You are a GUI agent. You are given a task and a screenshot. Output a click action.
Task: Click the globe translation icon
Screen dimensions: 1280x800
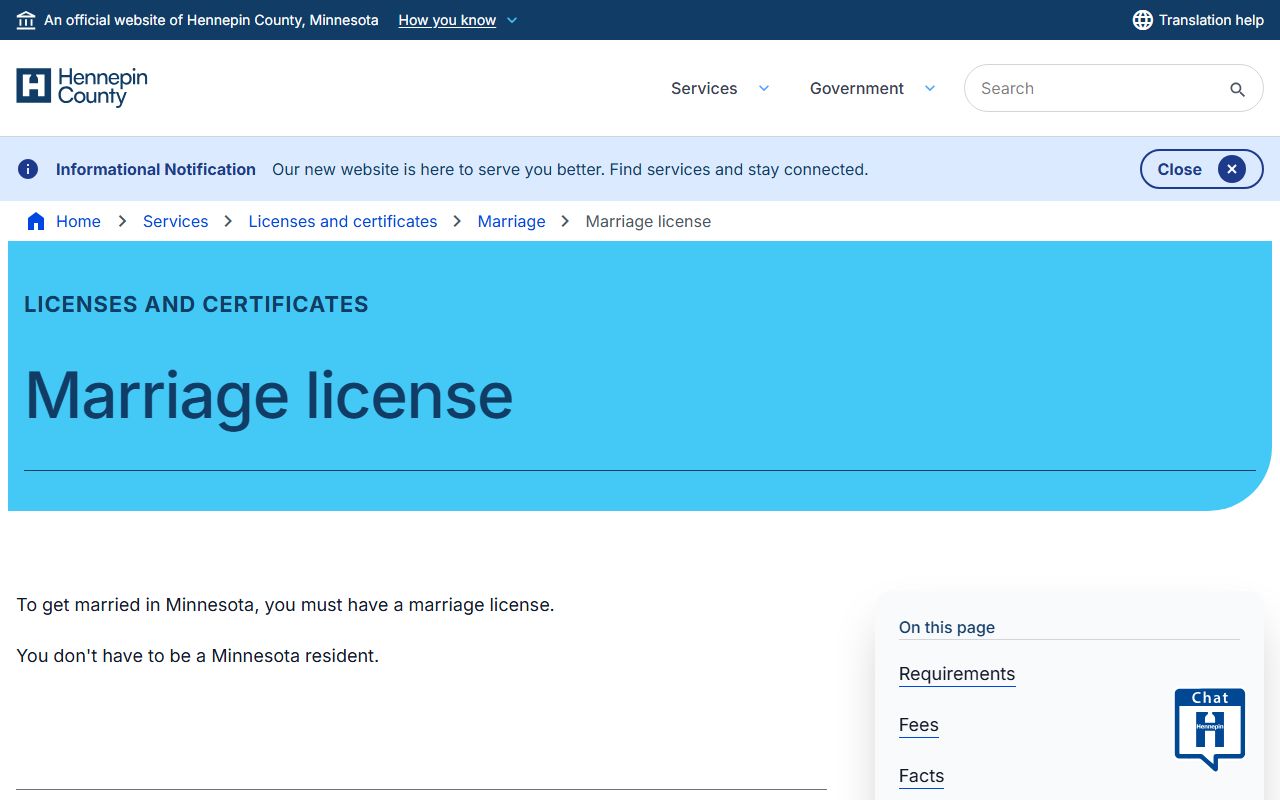1143,20
